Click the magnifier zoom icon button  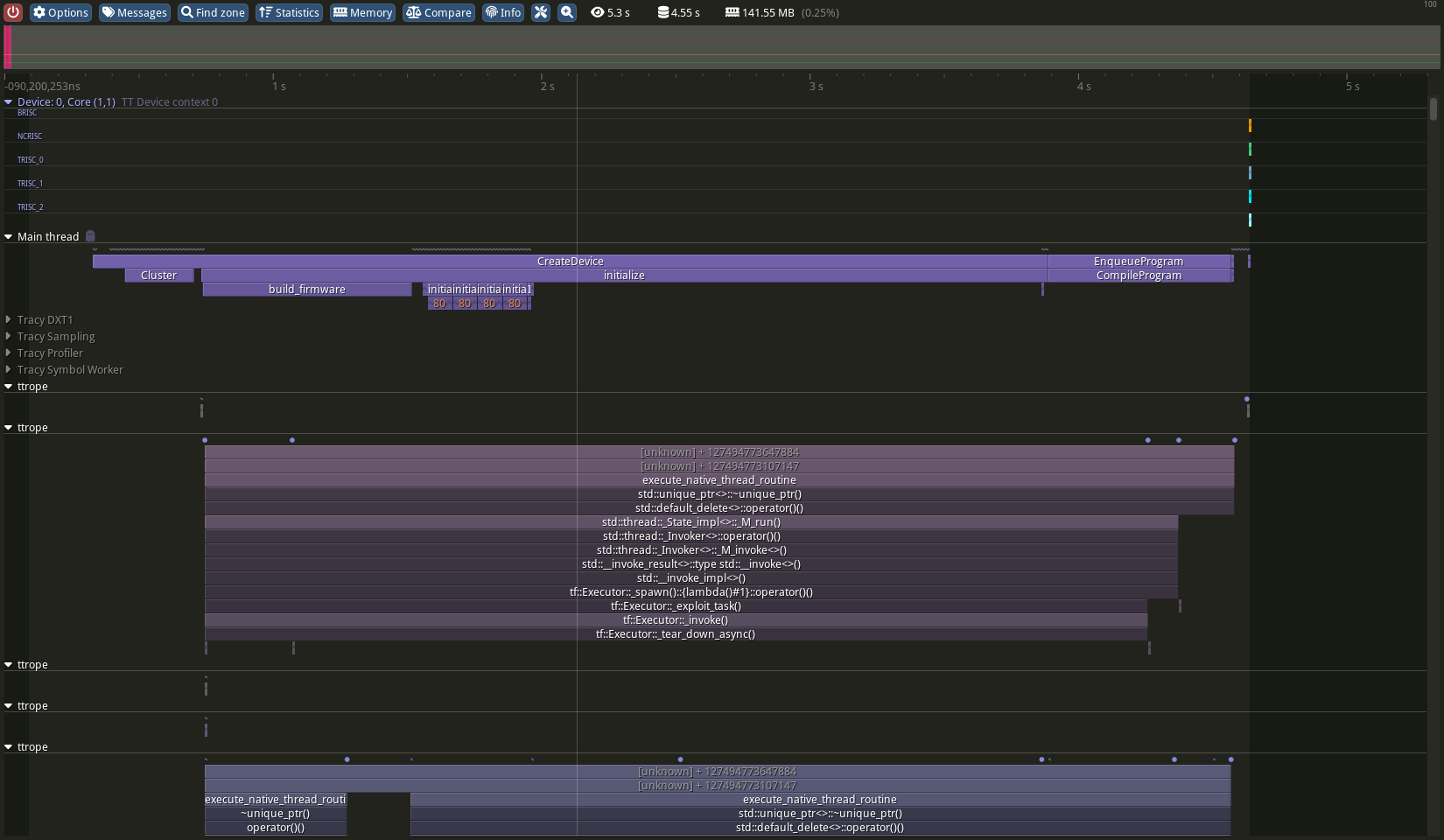[567, 12]
